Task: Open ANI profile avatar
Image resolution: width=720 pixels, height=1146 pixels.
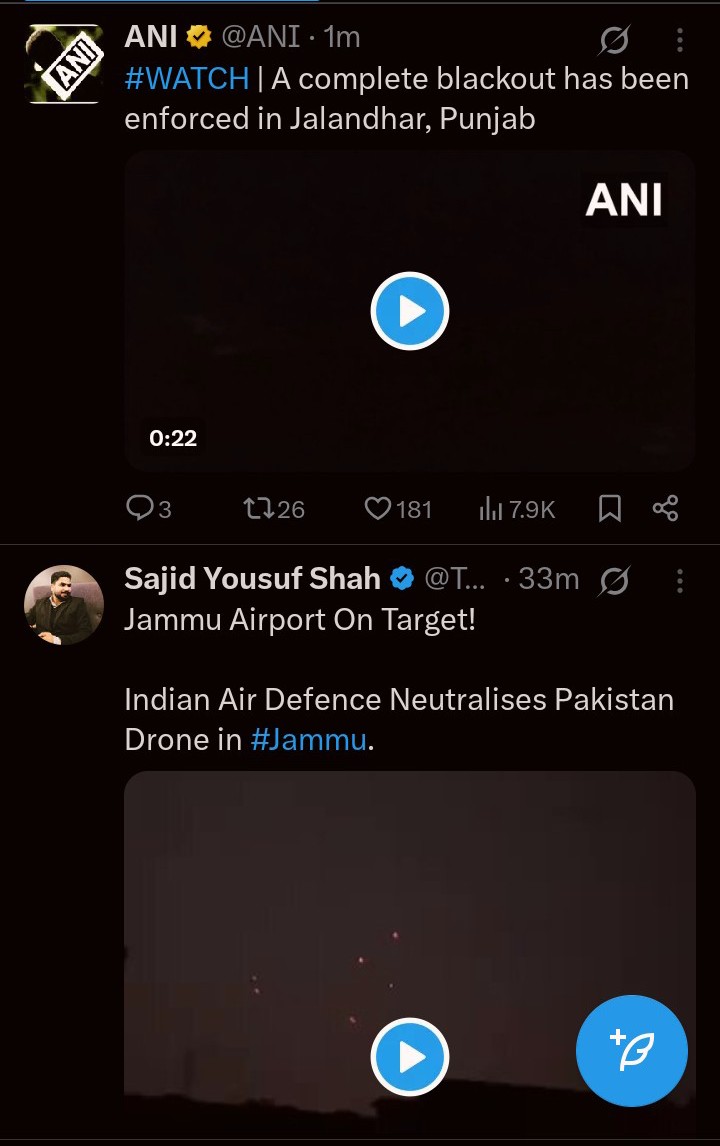Action: click(x=64, y=63)
